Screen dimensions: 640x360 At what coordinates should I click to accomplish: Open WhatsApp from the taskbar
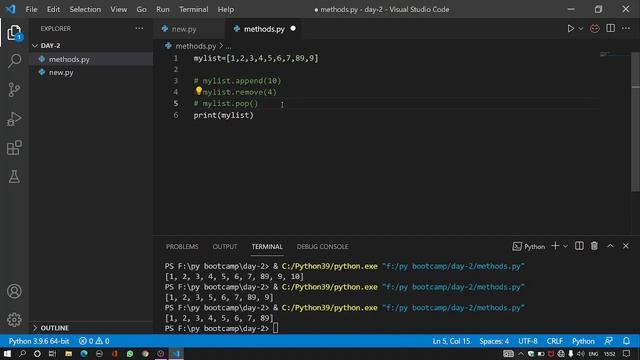click(130, 353)
